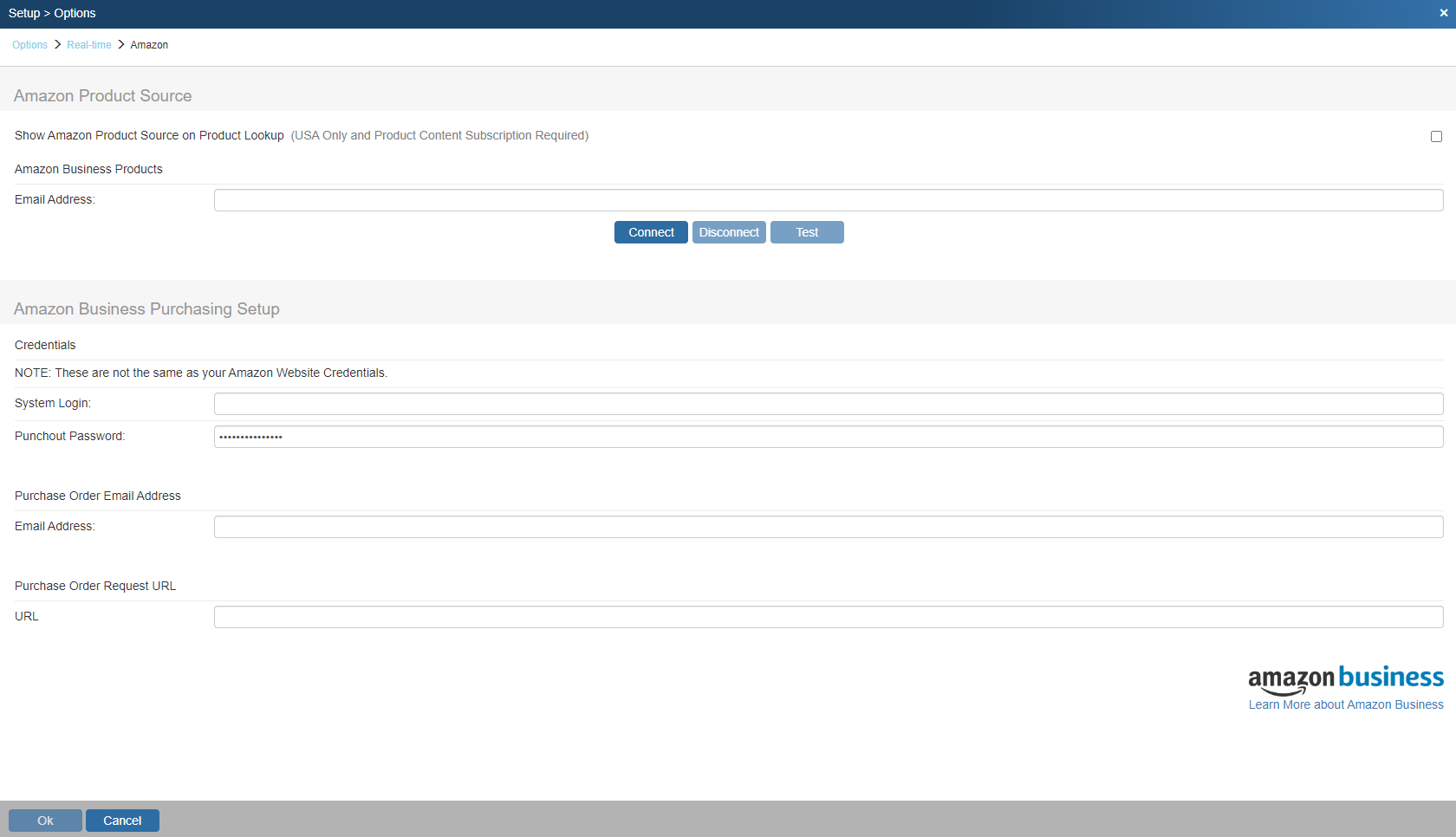Go to Options breadcrumb link
The height and width of the screenshot is (837, 1456).
(29, 45)
